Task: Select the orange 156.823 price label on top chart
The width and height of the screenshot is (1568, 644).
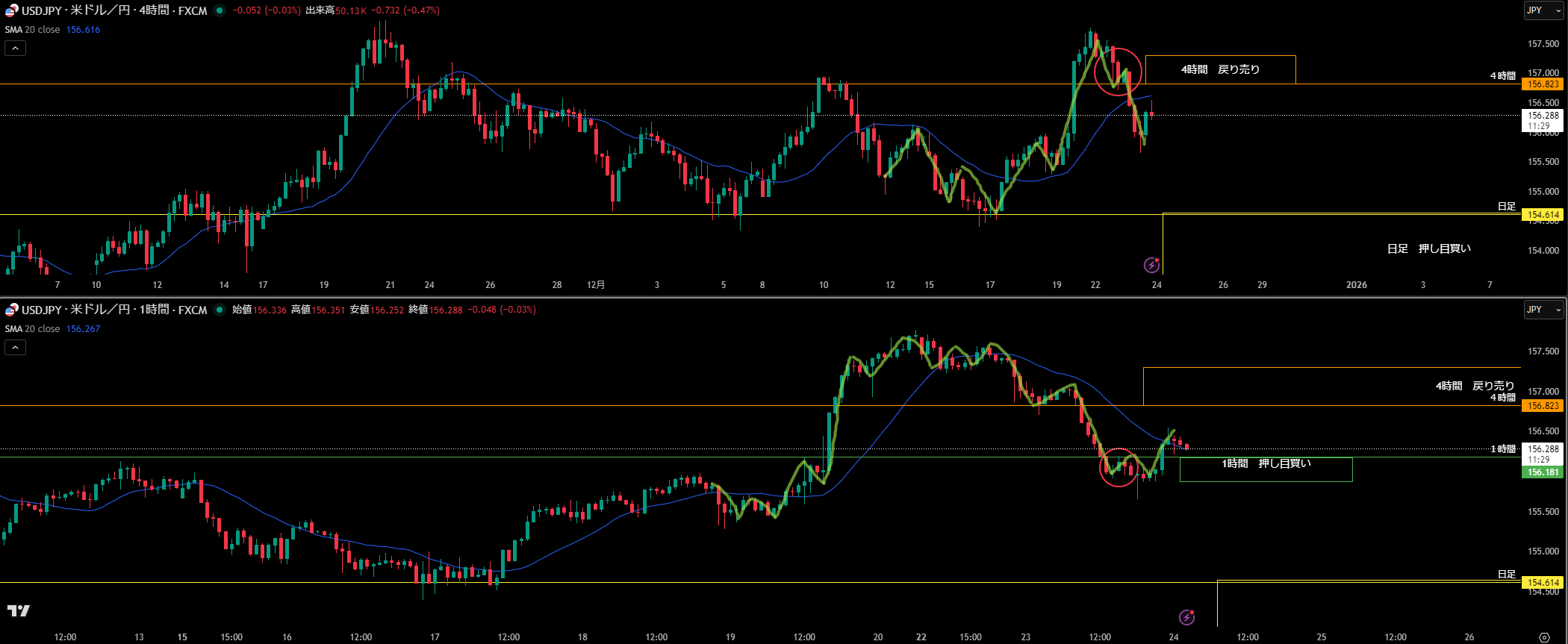Action: pos(1542,84)
